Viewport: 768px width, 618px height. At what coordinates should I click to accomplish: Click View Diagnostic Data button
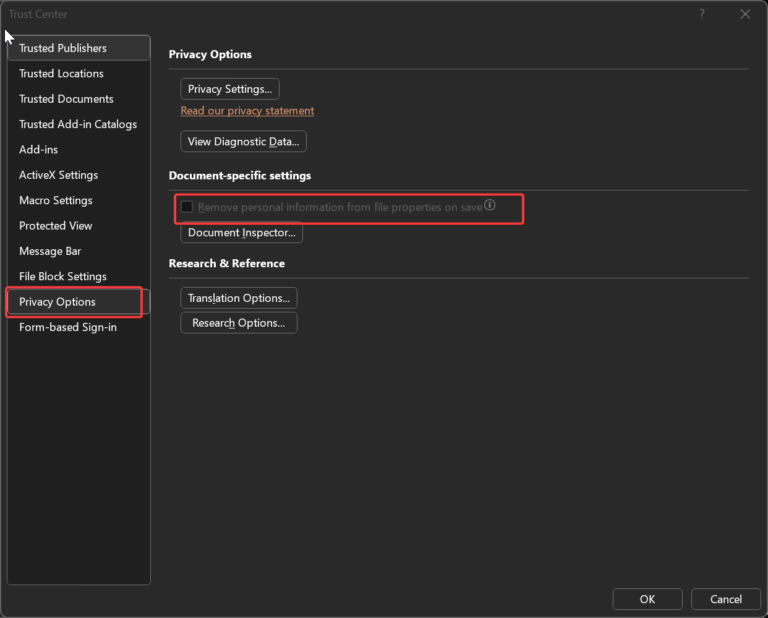[243, 142]
